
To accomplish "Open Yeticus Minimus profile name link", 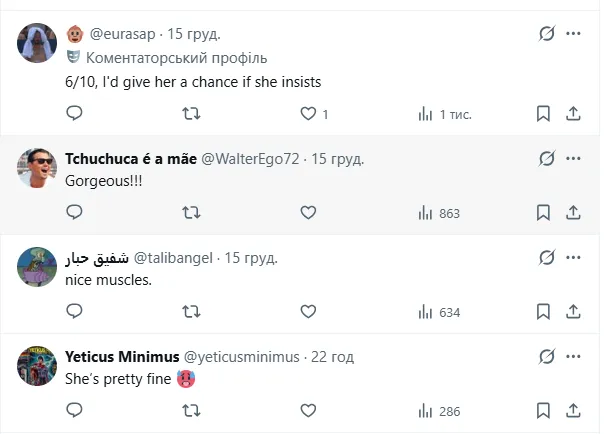I will coord(122,357).
